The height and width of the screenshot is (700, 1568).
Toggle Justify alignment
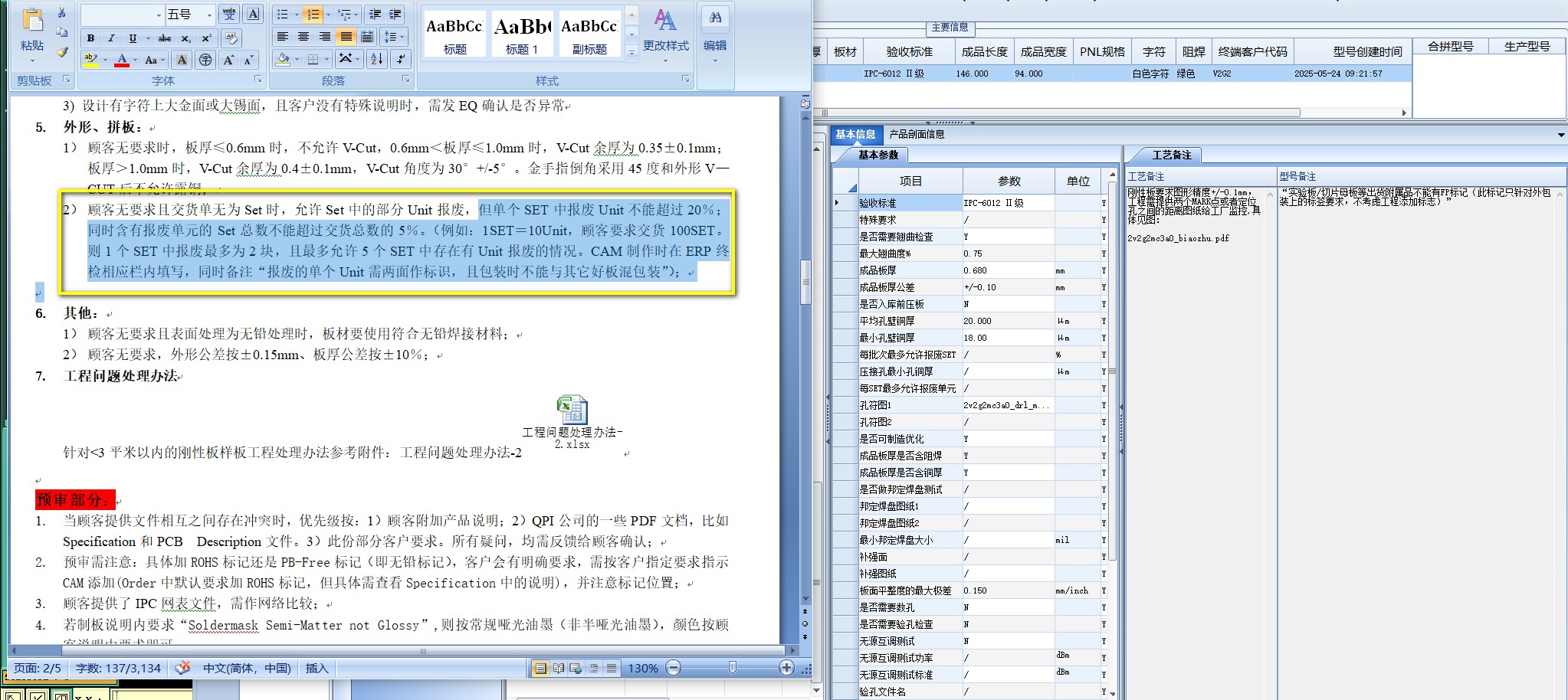point(346,37)
